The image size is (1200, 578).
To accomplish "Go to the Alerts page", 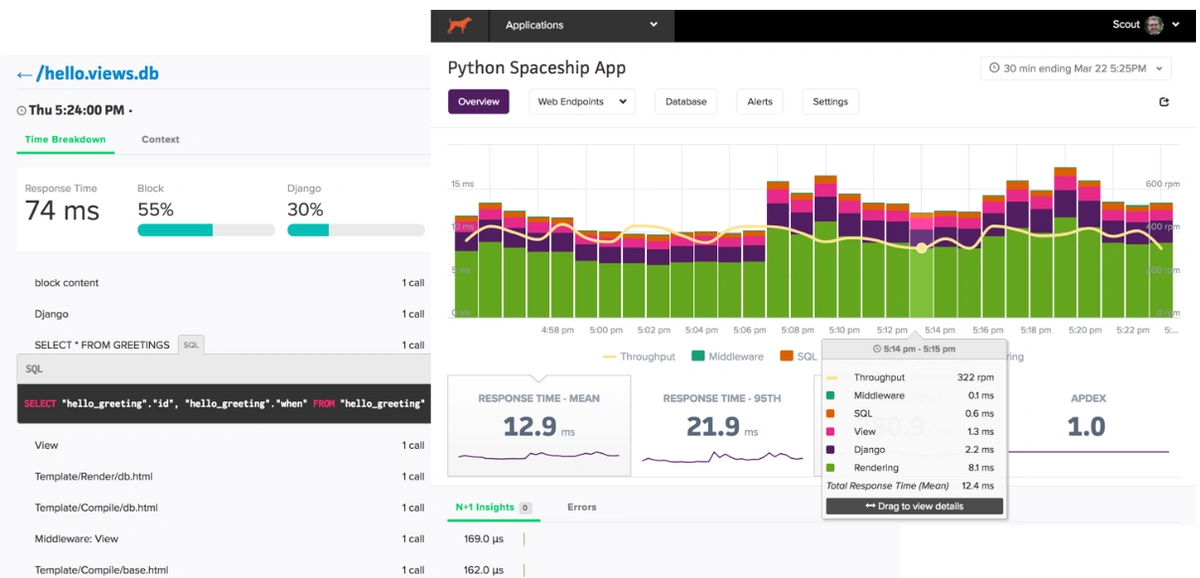I will [x=760, y=102].
